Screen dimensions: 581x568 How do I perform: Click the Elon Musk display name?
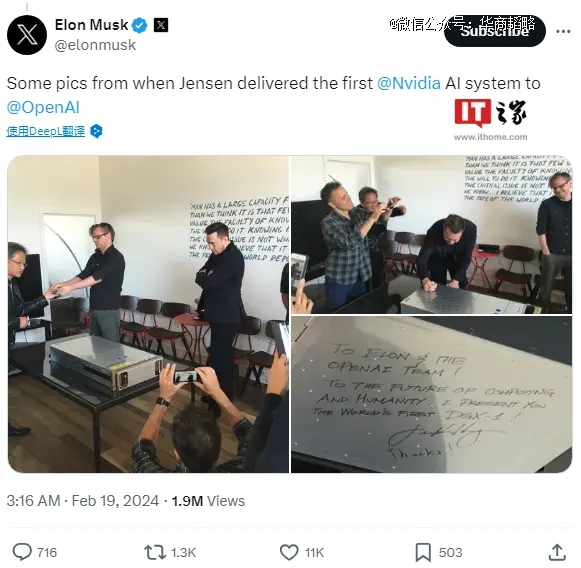(91, 25)
